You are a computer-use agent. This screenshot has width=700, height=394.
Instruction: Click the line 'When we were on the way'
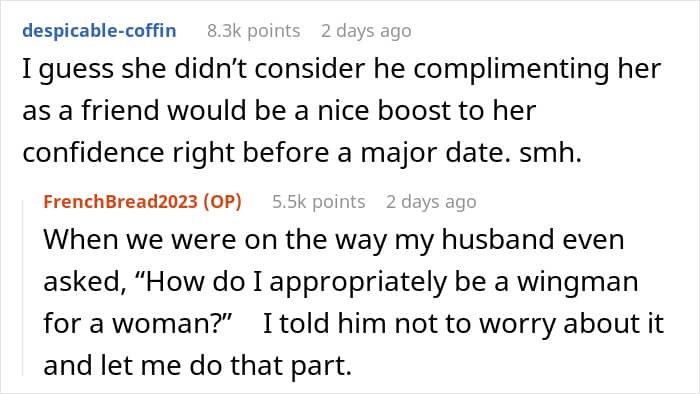pyautogui.click(x=333, y=241)
